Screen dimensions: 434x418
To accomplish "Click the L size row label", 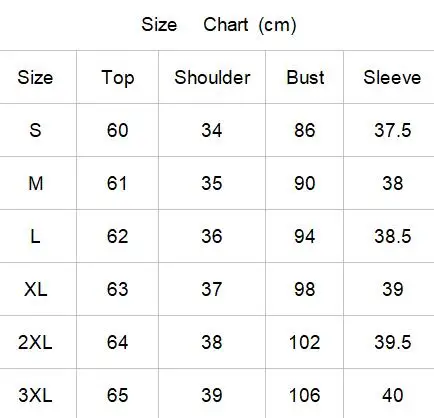I will click(x=35, y=236).
